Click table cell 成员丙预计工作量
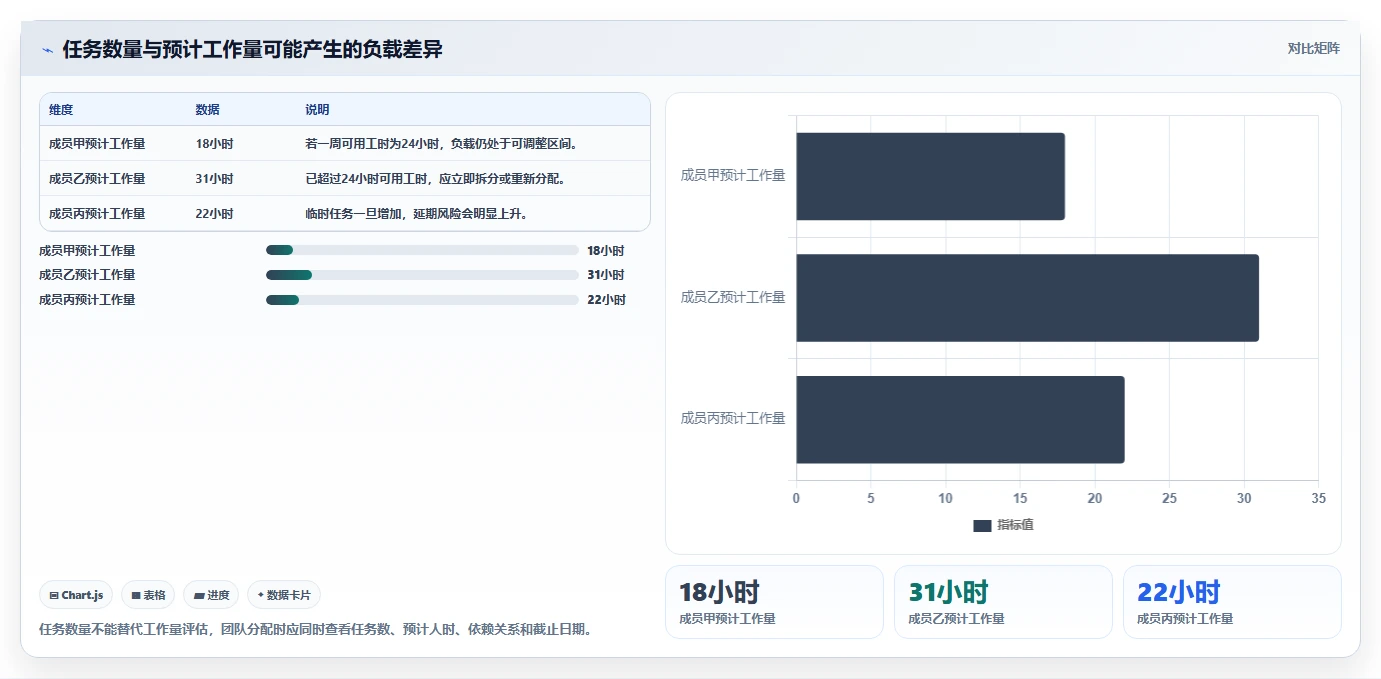1381x679 pixels. (97, 214)
